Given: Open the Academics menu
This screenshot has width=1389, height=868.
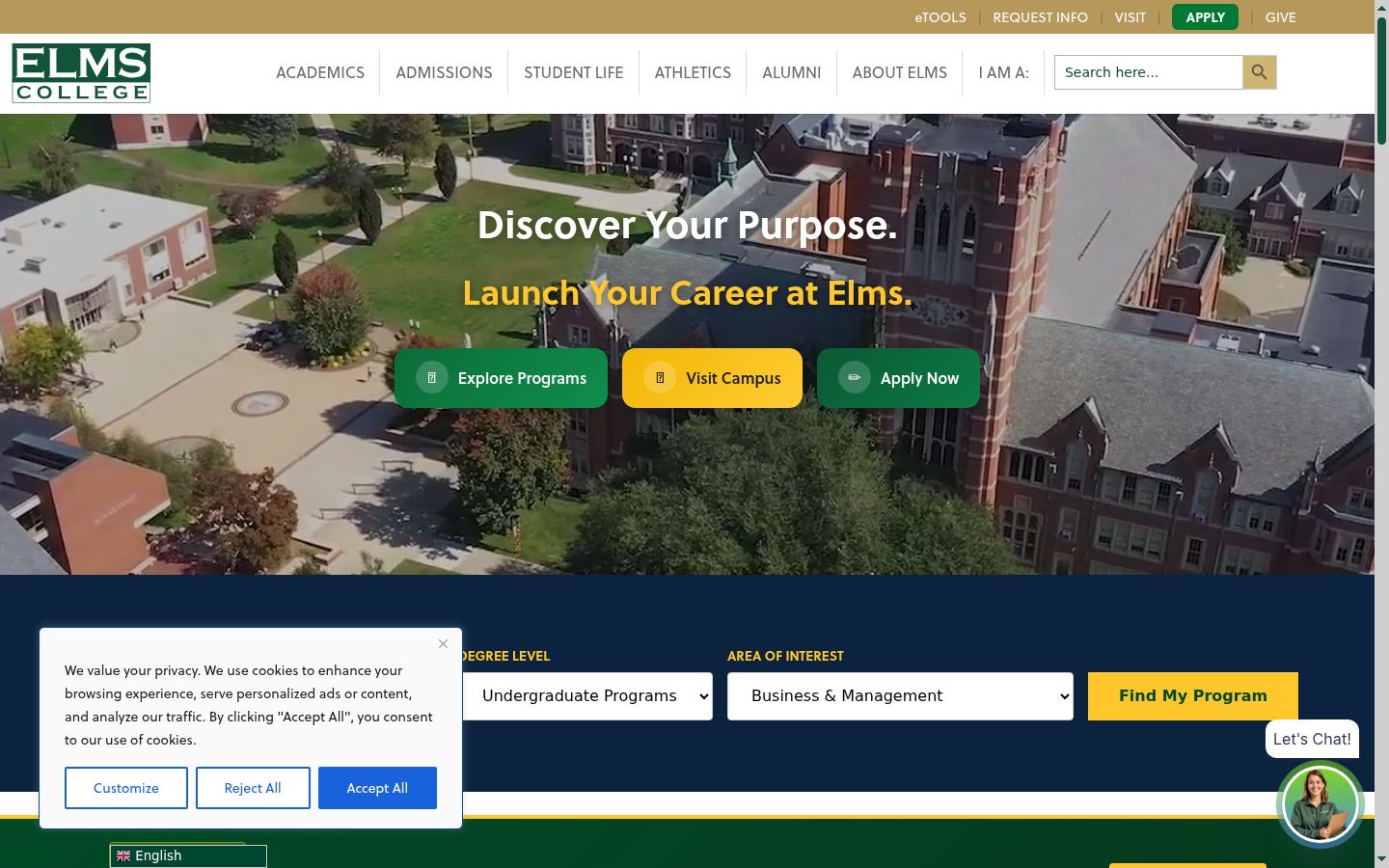Looking at the screenshot, I should point(320,72).
